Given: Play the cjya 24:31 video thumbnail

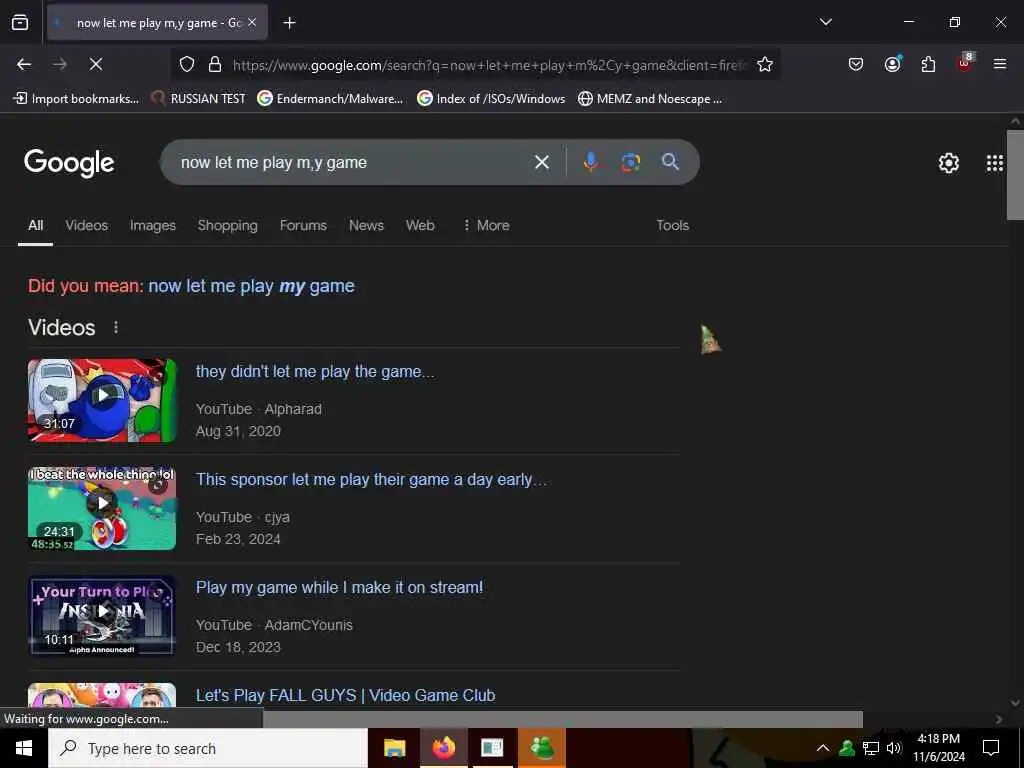Looking at the screenshot, I should [x=102, y=508].
